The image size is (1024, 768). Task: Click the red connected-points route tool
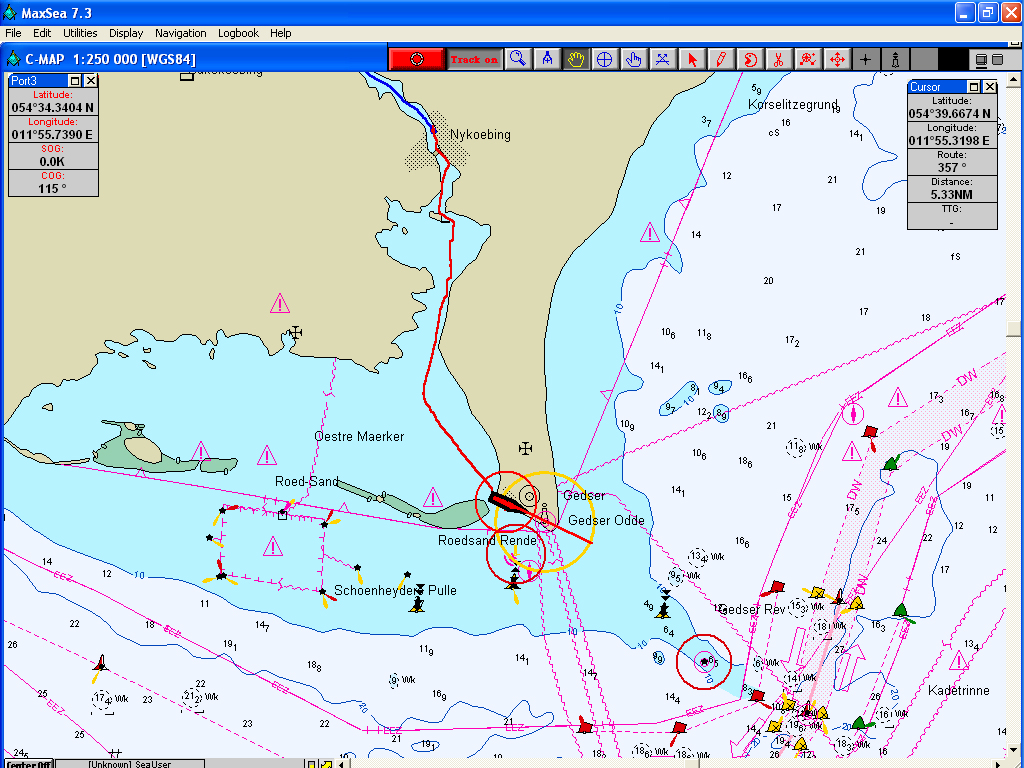(807, 59)
